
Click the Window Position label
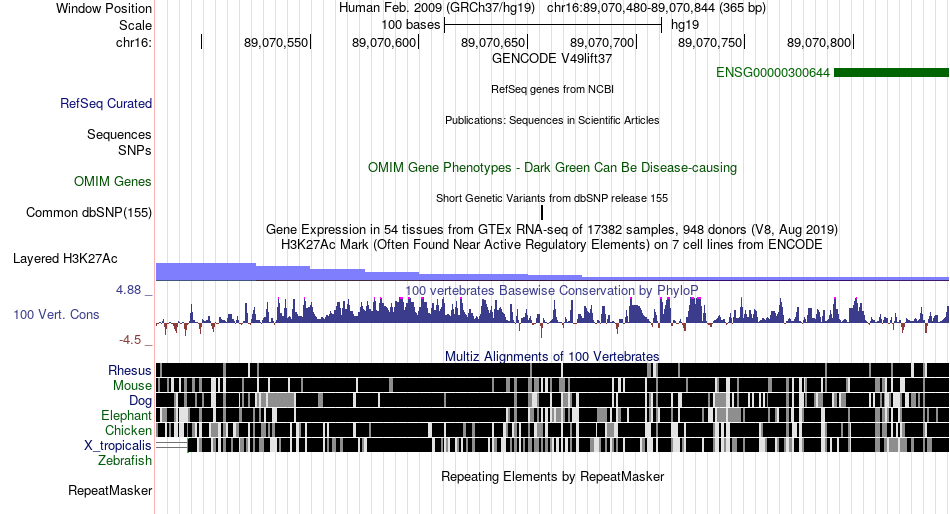click(104, 8)
